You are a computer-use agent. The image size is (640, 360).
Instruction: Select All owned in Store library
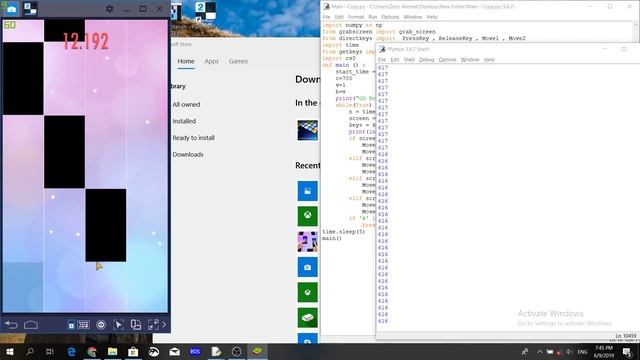click(186, 104)
